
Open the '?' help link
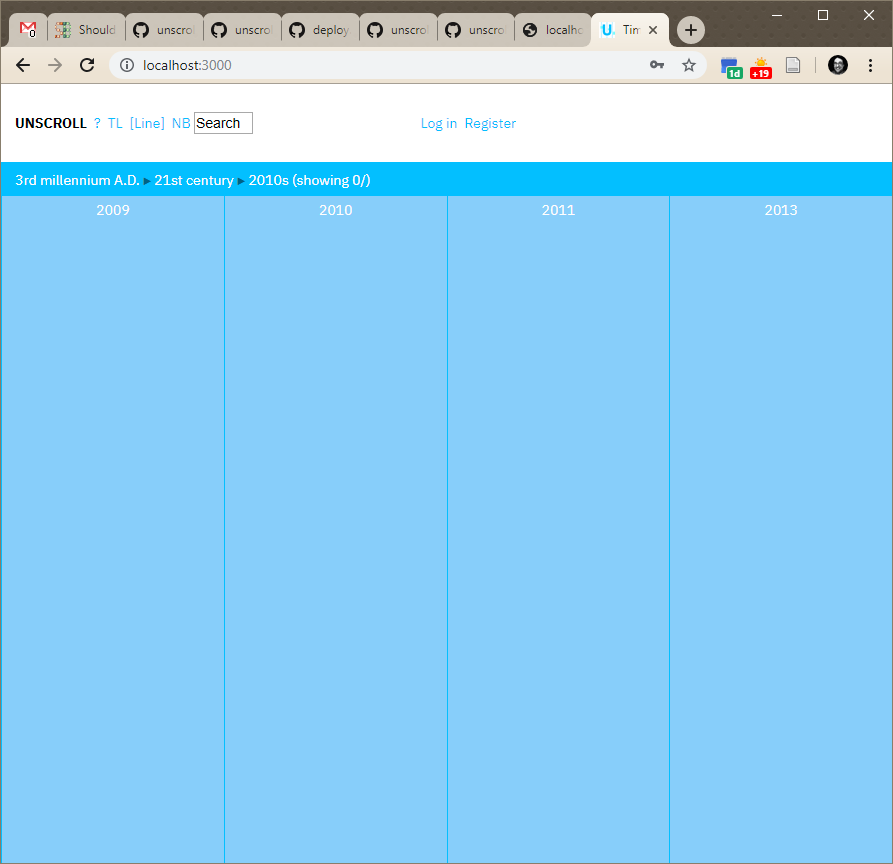click(97, 124)
